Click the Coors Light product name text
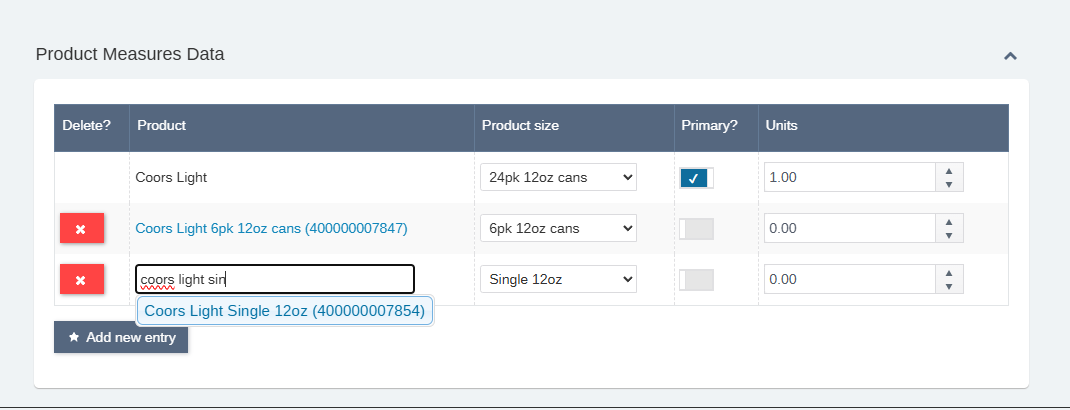Screen dimensions: 1070x410 (171, 177)
